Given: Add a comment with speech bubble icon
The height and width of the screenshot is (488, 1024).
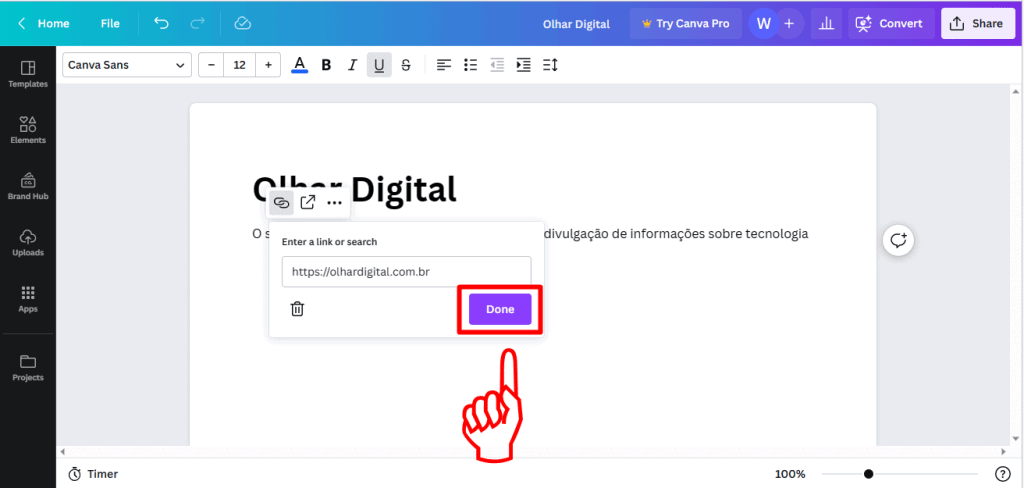Looking at the screenshot, I should tap(899, 240).
